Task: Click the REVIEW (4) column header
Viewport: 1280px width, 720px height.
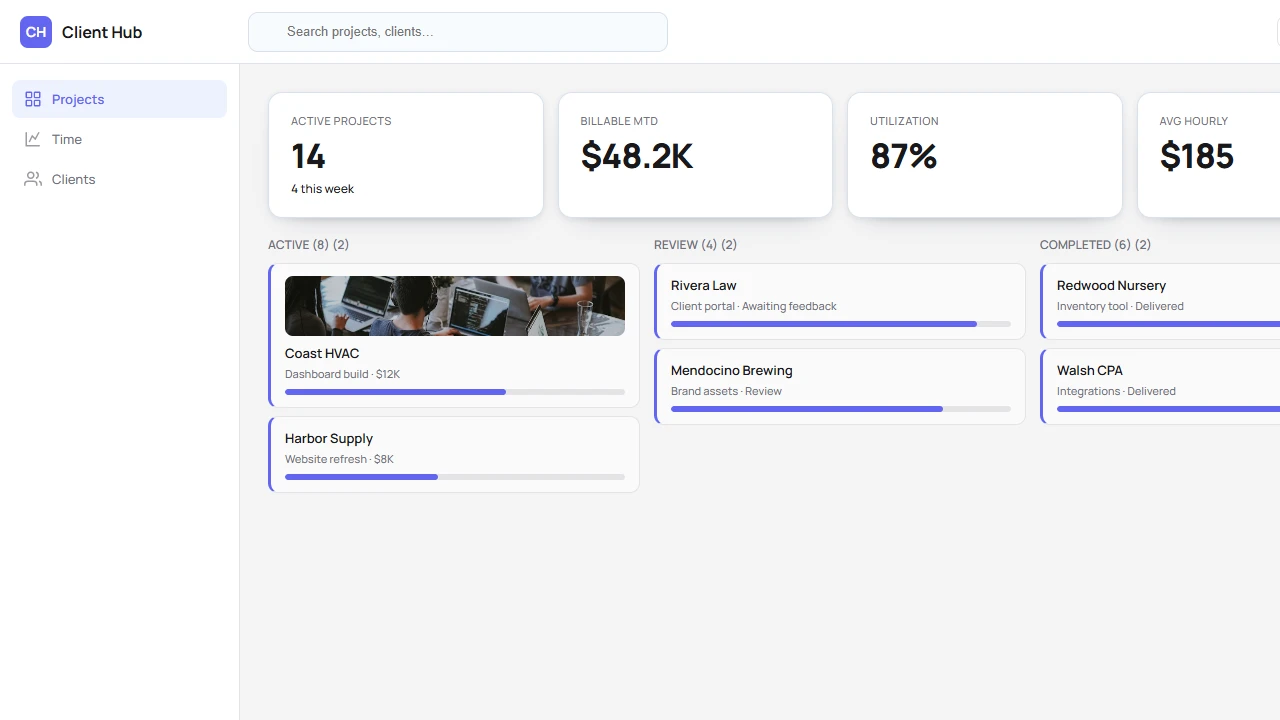Action: [x=695, y=245]
